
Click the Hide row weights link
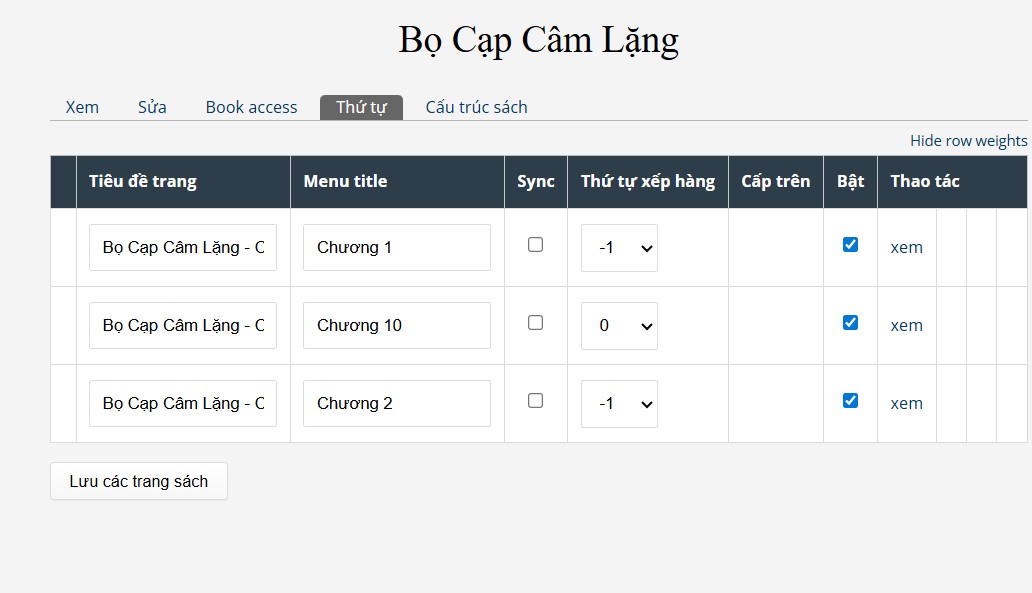pos(968,141)
